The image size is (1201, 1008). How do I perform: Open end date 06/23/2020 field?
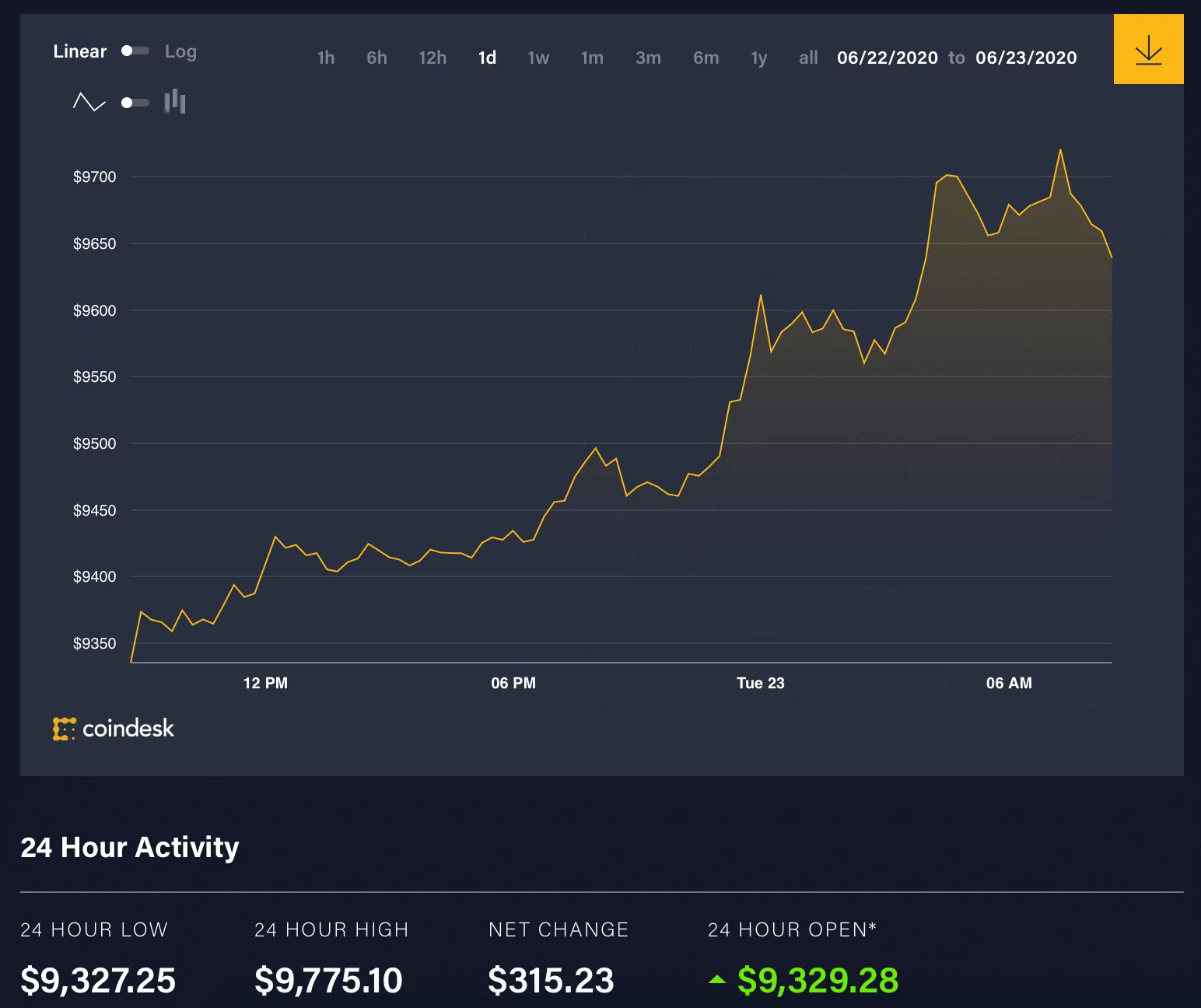1026,58
